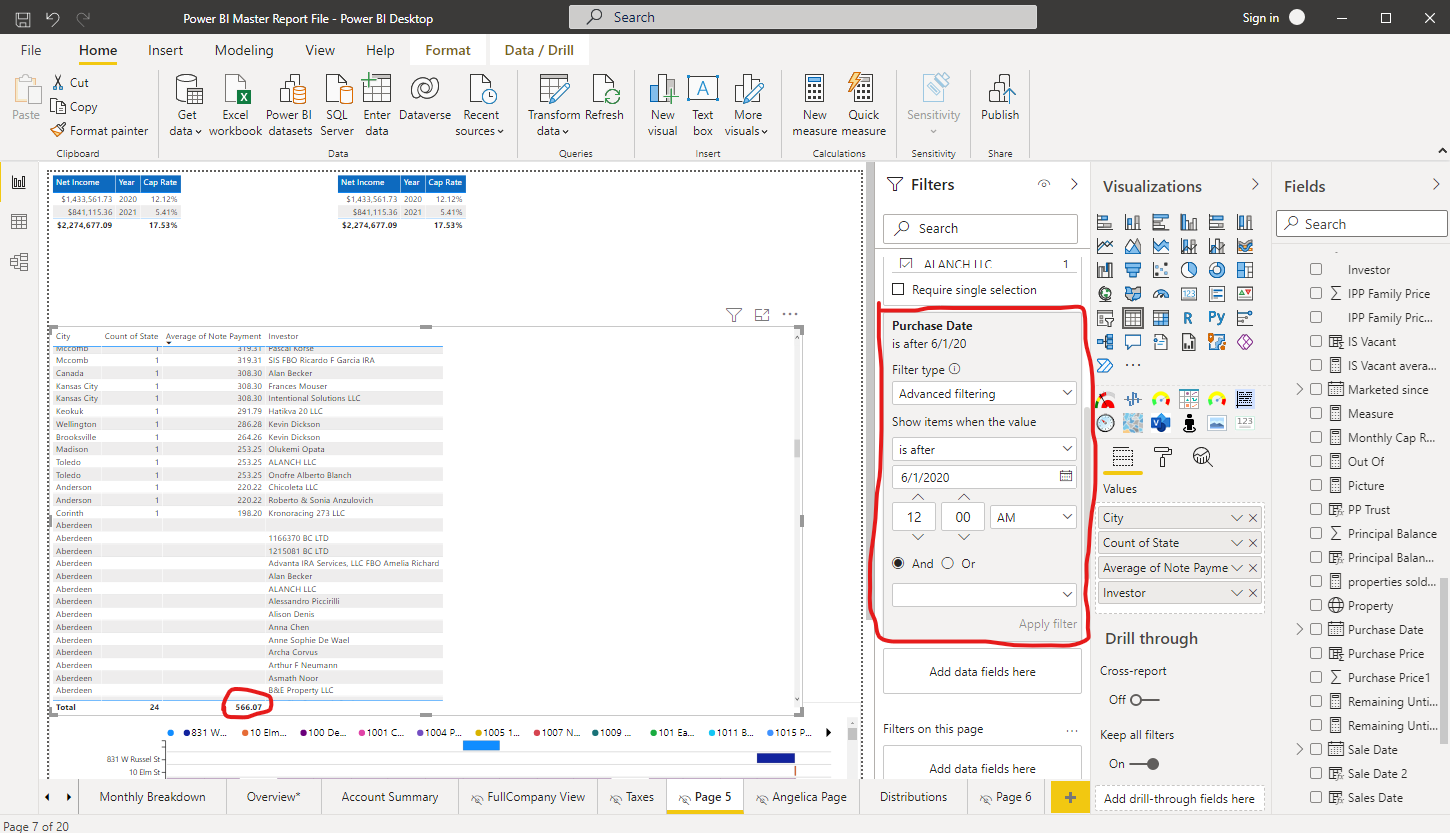Open the Format paint-roller pane
The height and width of the screenshot is (833, 1450).
pyautogui.click(x=1163, y=457)
